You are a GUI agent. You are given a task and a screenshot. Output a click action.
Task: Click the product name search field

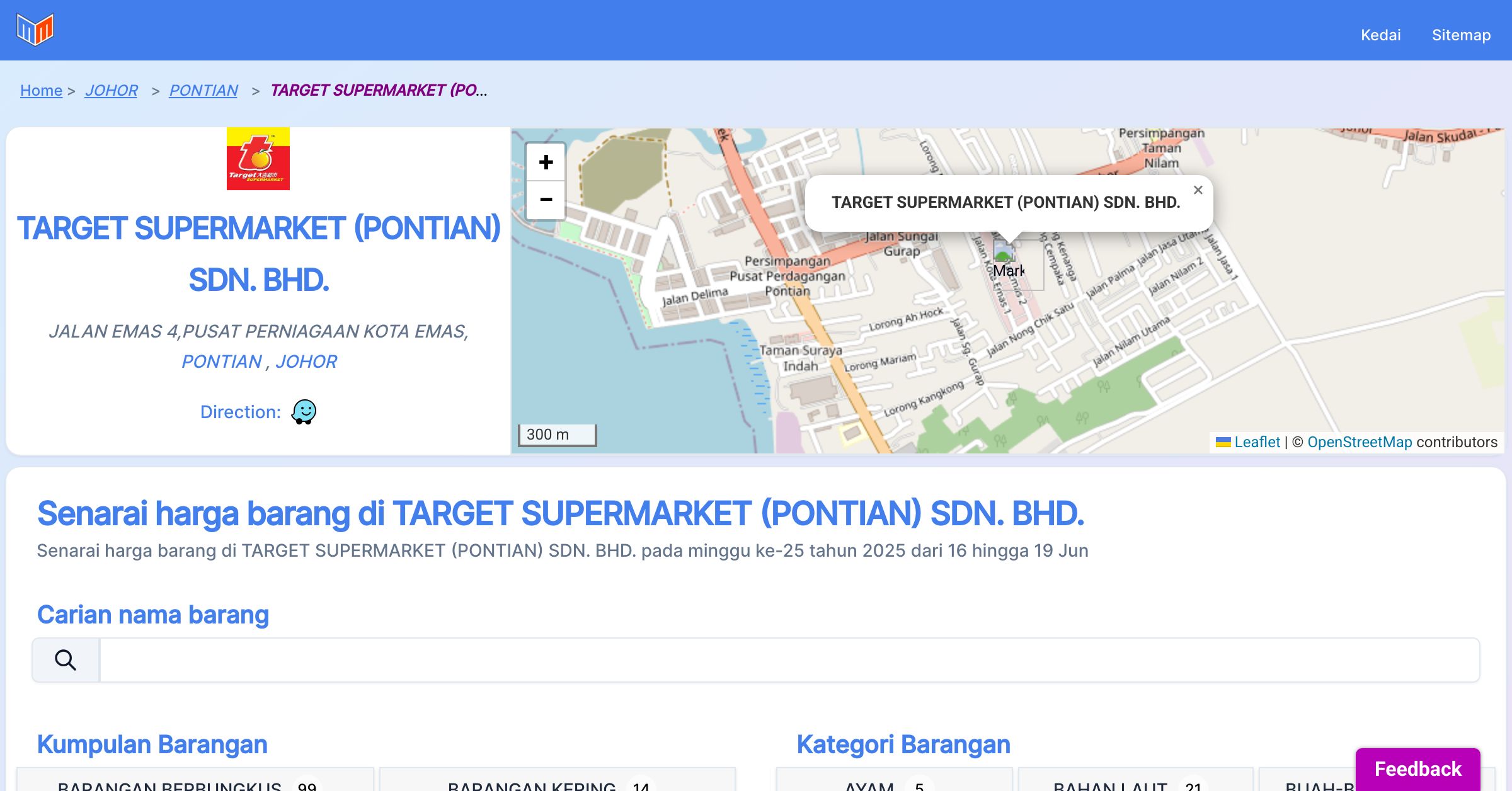tap(789, 660)
